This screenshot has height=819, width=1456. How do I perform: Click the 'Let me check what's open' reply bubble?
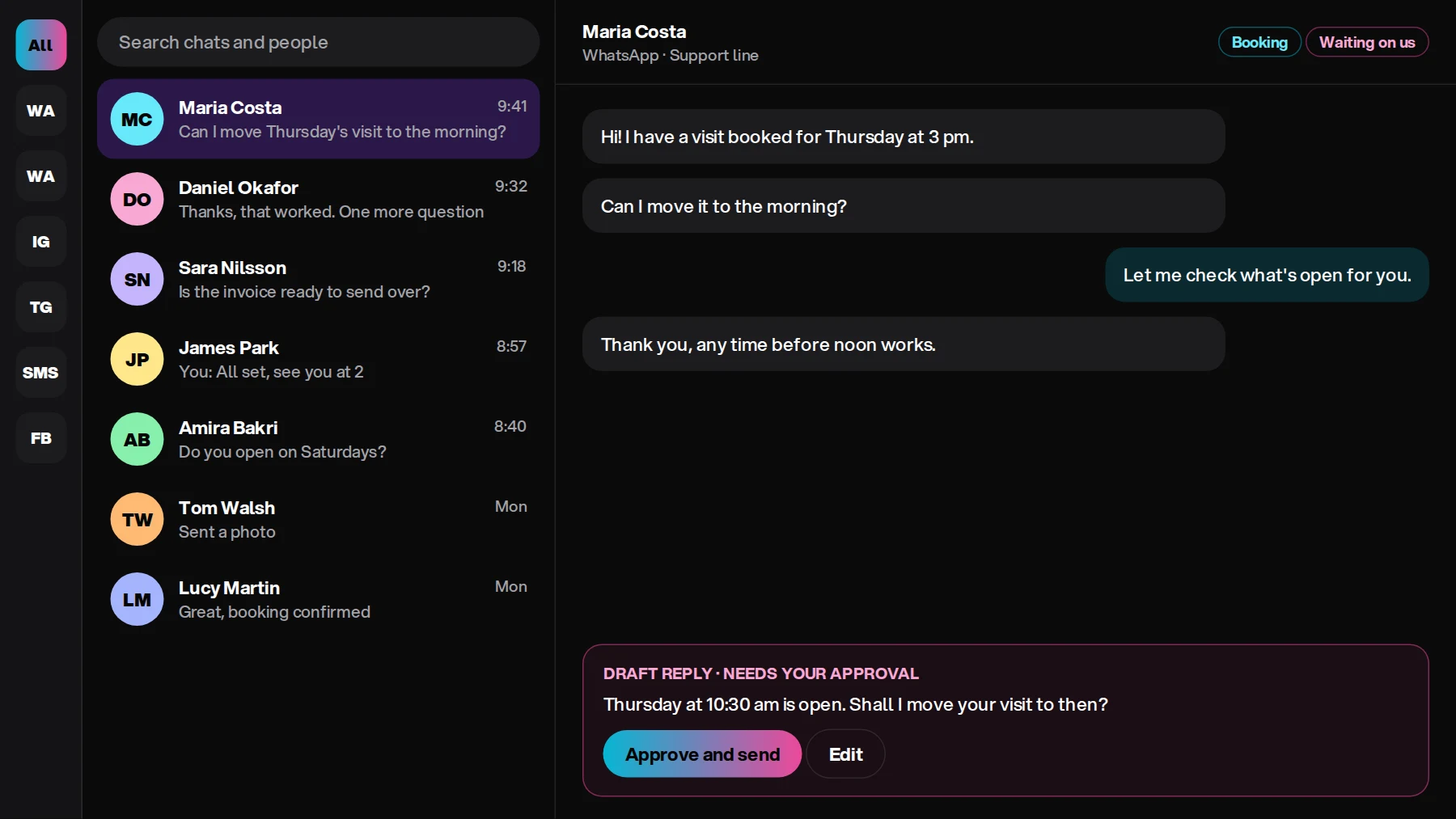point(1267,275)
